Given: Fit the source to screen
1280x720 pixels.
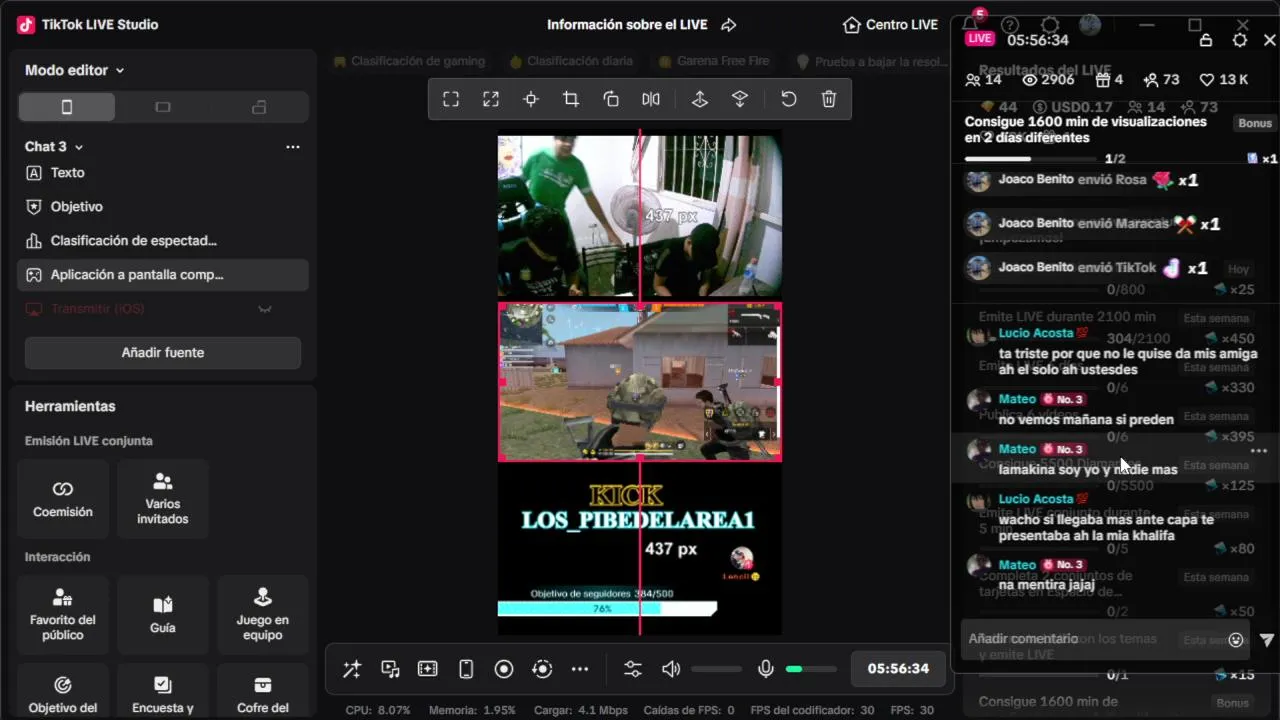Looking at the screenshot, I should 451,99.
